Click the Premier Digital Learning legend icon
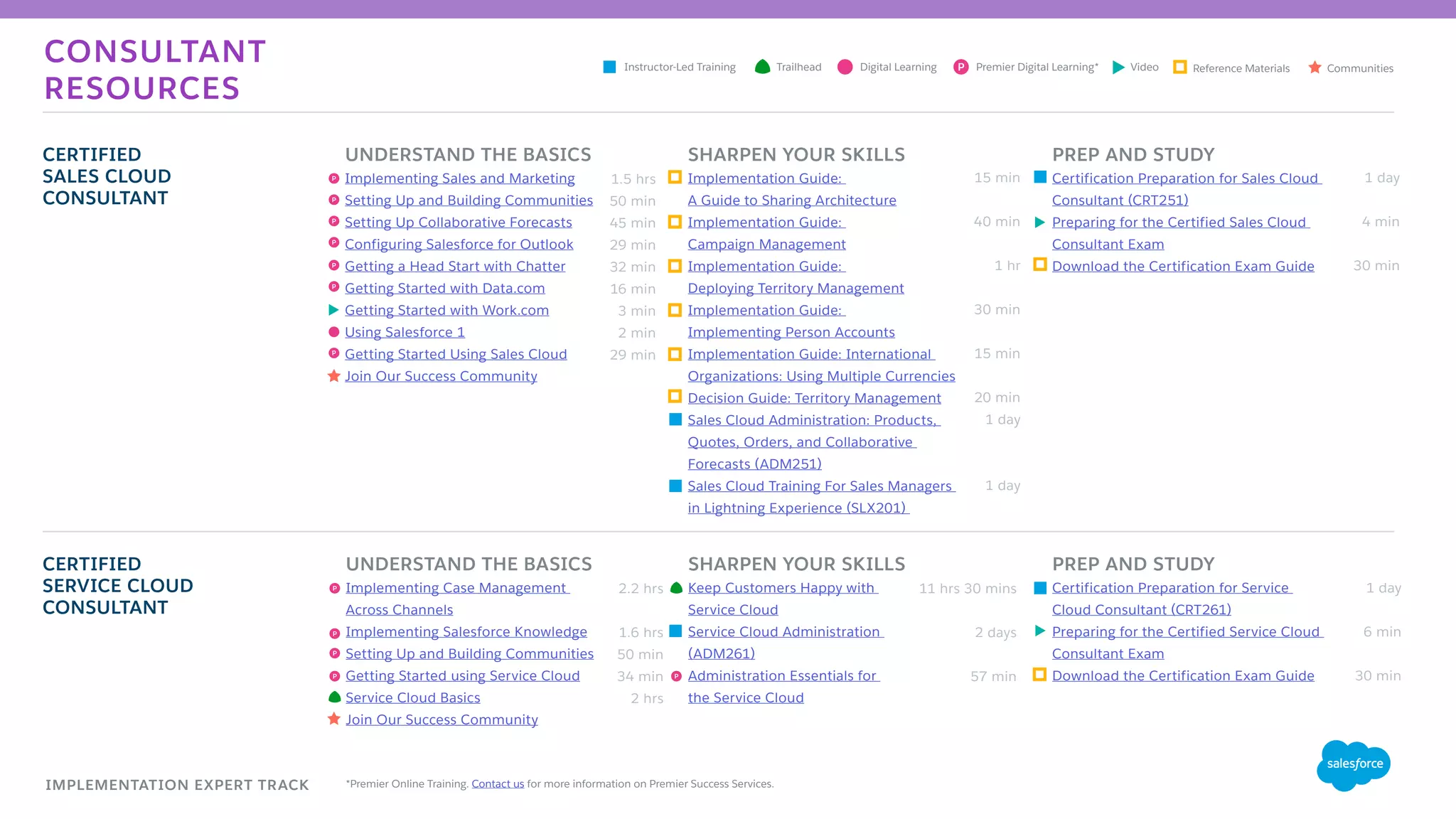1456x819 pixels. point(960,67)
